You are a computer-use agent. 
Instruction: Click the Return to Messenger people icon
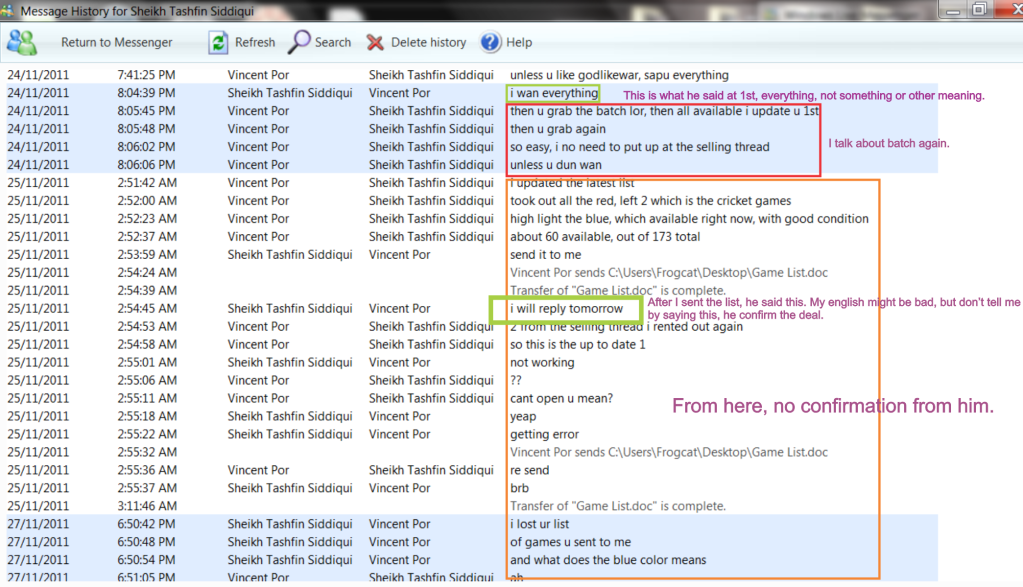(22, 42)
